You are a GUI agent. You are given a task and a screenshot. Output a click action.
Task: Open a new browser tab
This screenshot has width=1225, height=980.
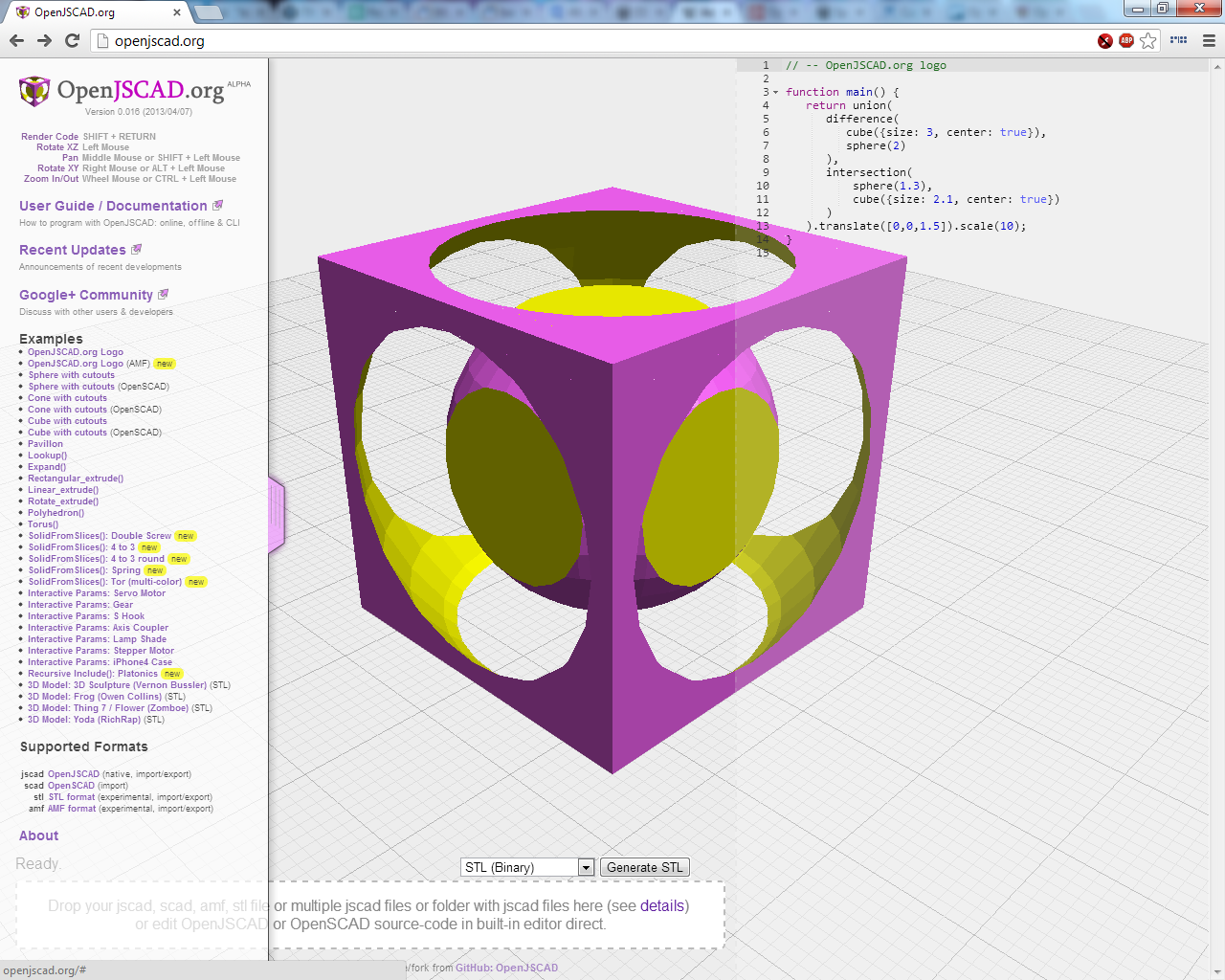click(208, 12)
